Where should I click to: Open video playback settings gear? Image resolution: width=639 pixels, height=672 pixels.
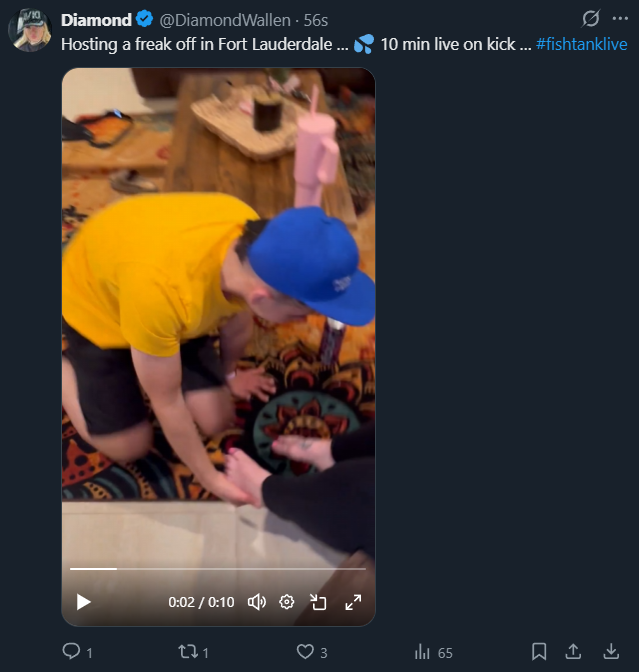coord(287,602)
